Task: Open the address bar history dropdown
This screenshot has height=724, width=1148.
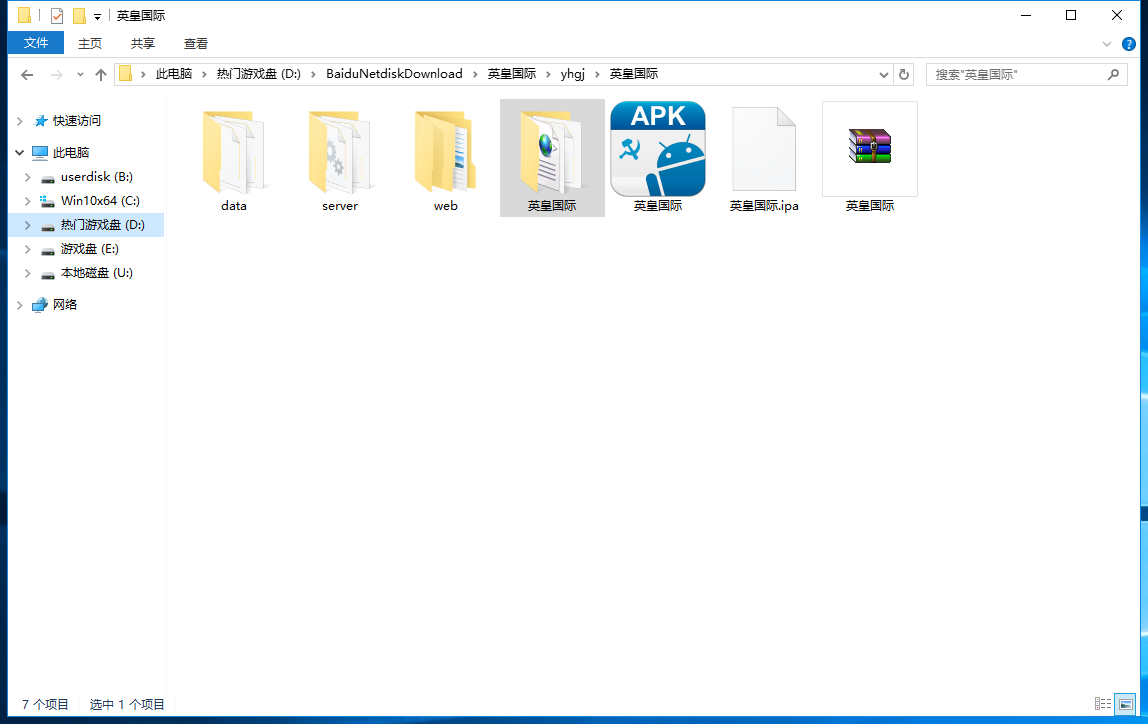Action: (884, 75)
